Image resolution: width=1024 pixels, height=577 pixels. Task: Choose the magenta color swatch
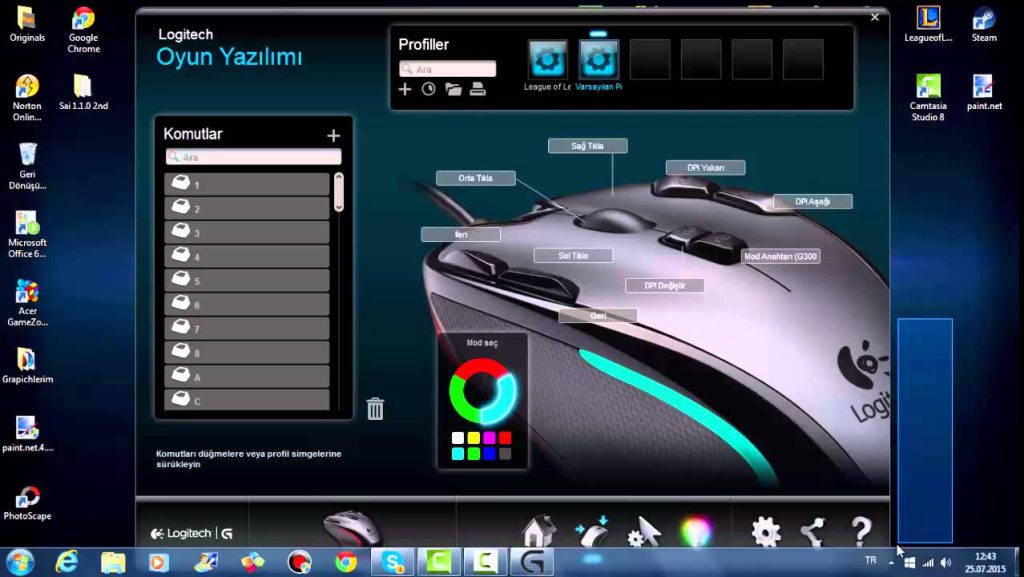489,438
